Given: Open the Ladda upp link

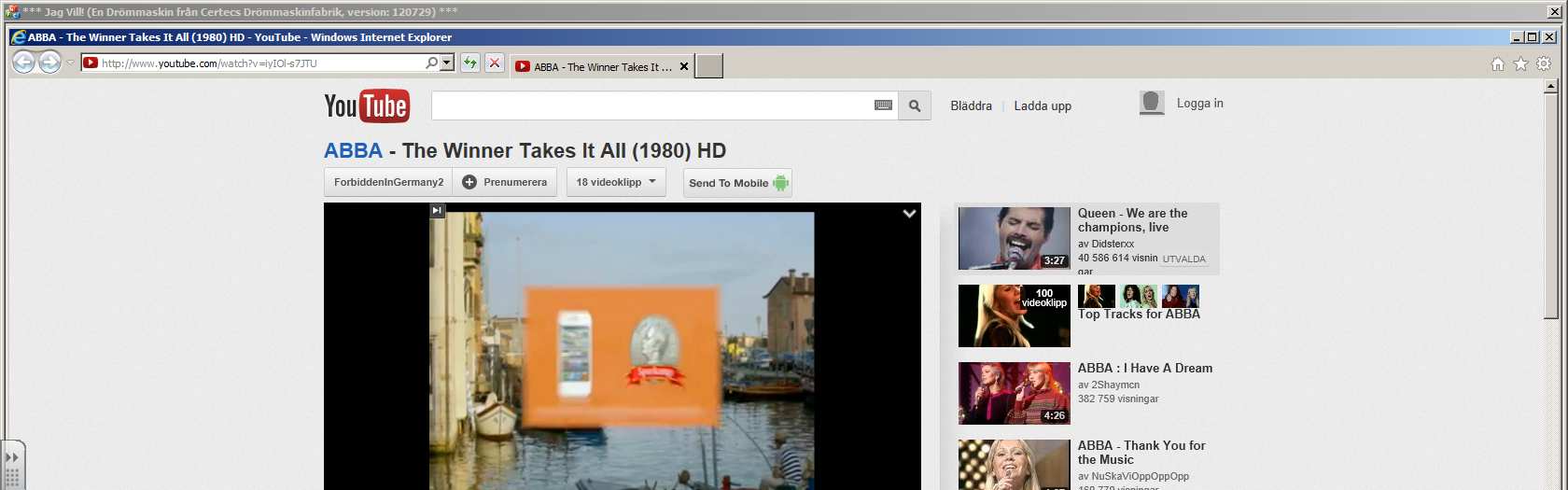Looking at the screenshot, I should [1043, 105].
